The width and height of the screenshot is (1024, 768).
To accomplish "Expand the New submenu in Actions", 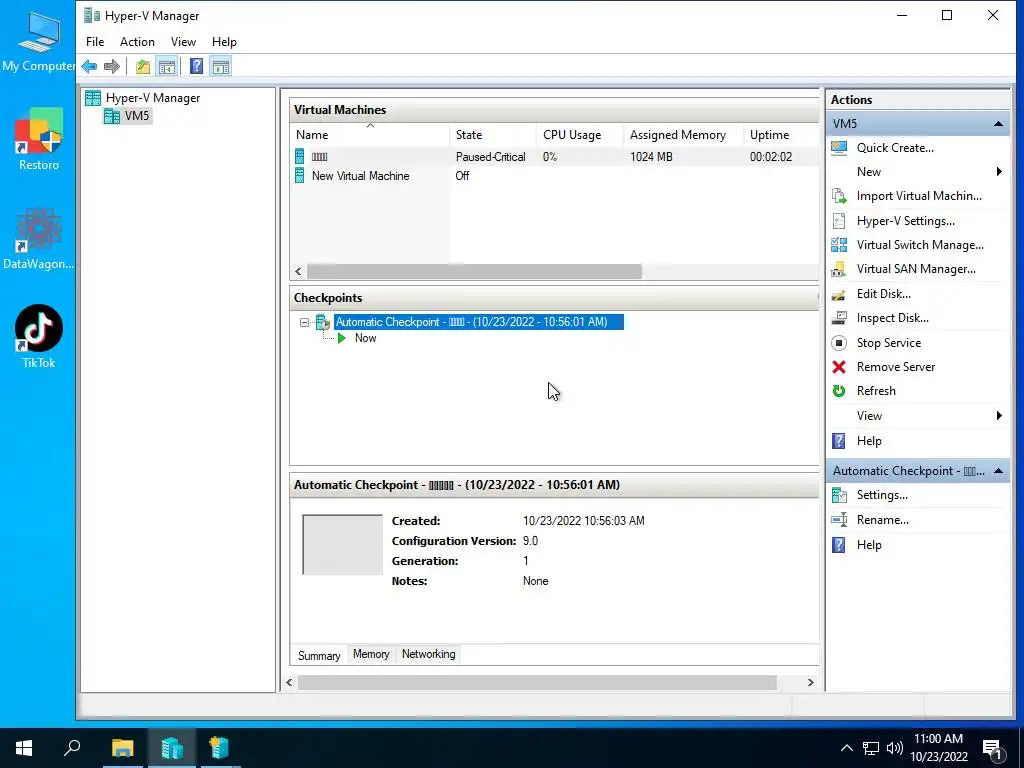I will (x=999, y=172).
